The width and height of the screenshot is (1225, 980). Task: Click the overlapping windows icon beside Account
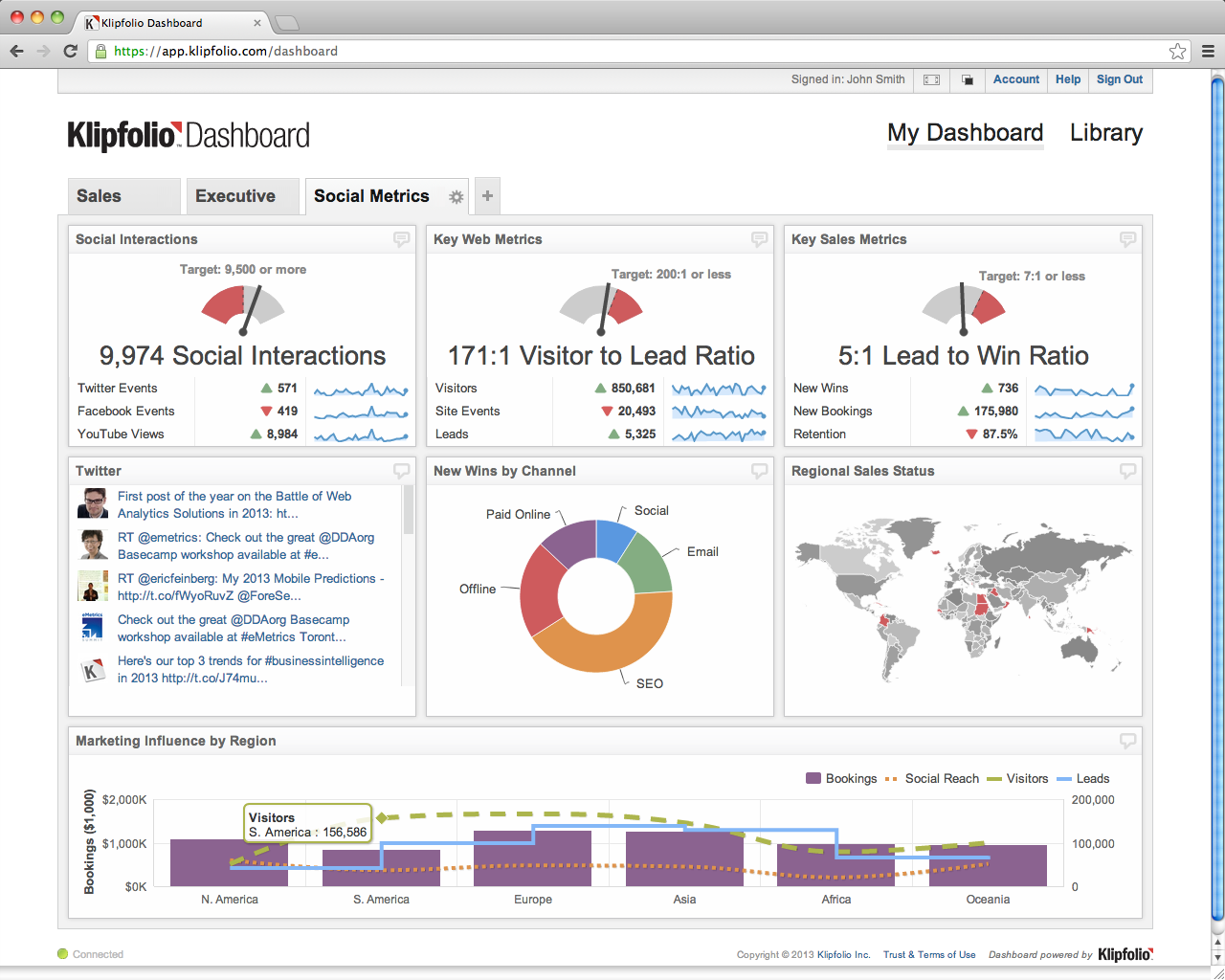(x=968, y=80)
